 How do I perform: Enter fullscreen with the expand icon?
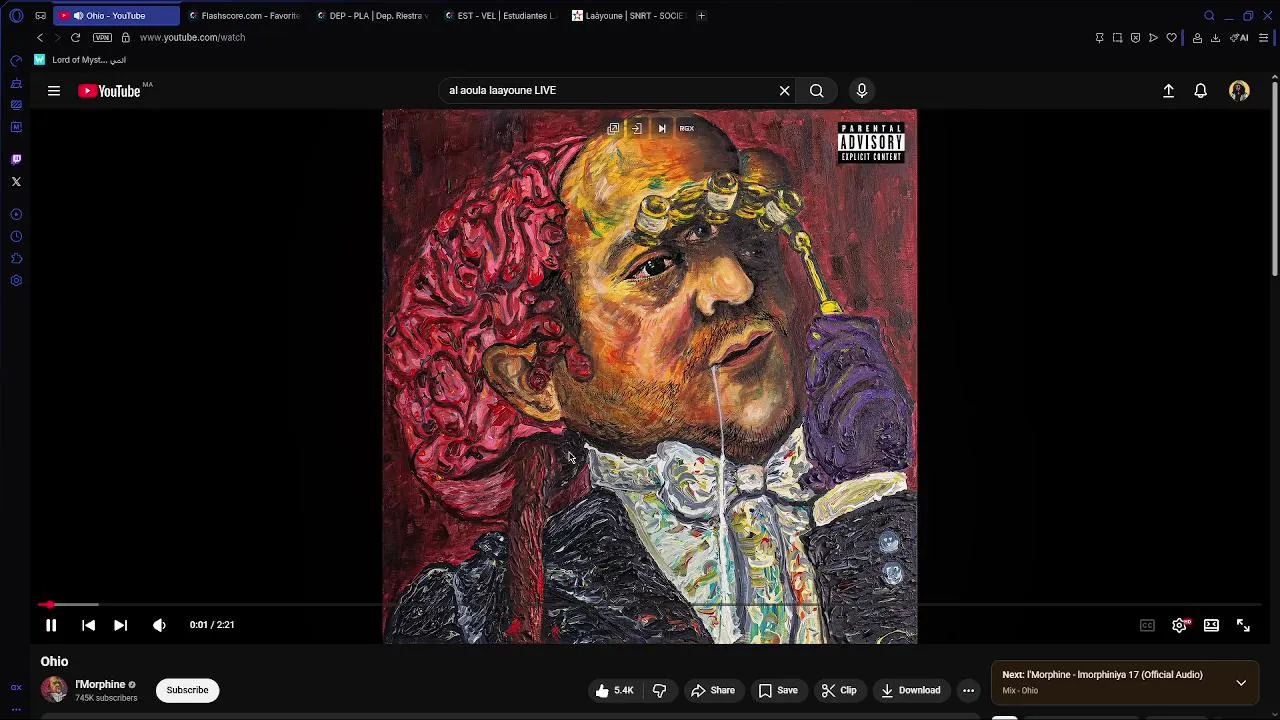[1243, 625]
